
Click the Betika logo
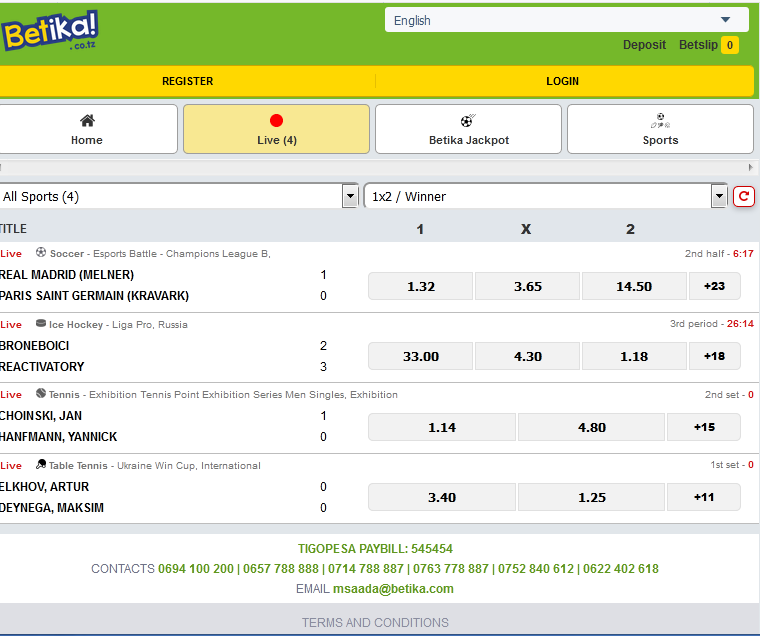coord(50,31)
